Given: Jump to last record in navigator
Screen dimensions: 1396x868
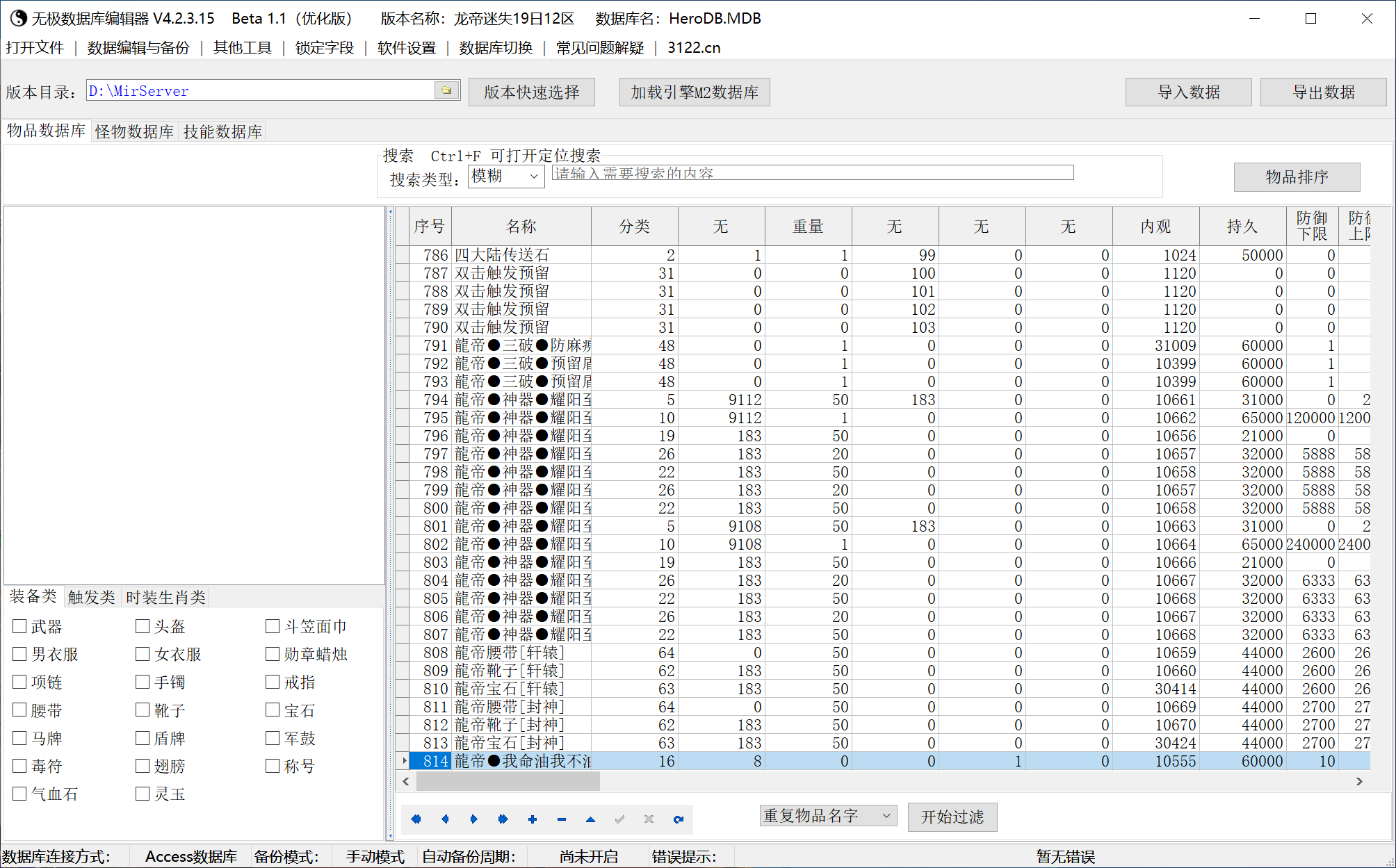Looking at the screenshot, I should (503, 819).
